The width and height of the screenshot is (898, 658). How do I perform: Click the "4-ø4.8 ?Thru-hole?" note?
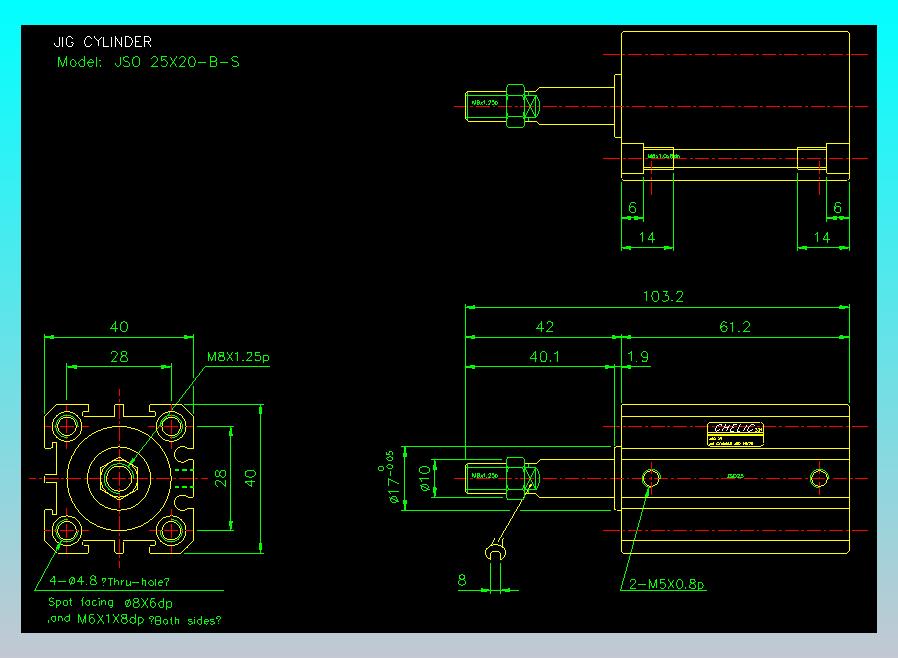(x=109, y=581)
